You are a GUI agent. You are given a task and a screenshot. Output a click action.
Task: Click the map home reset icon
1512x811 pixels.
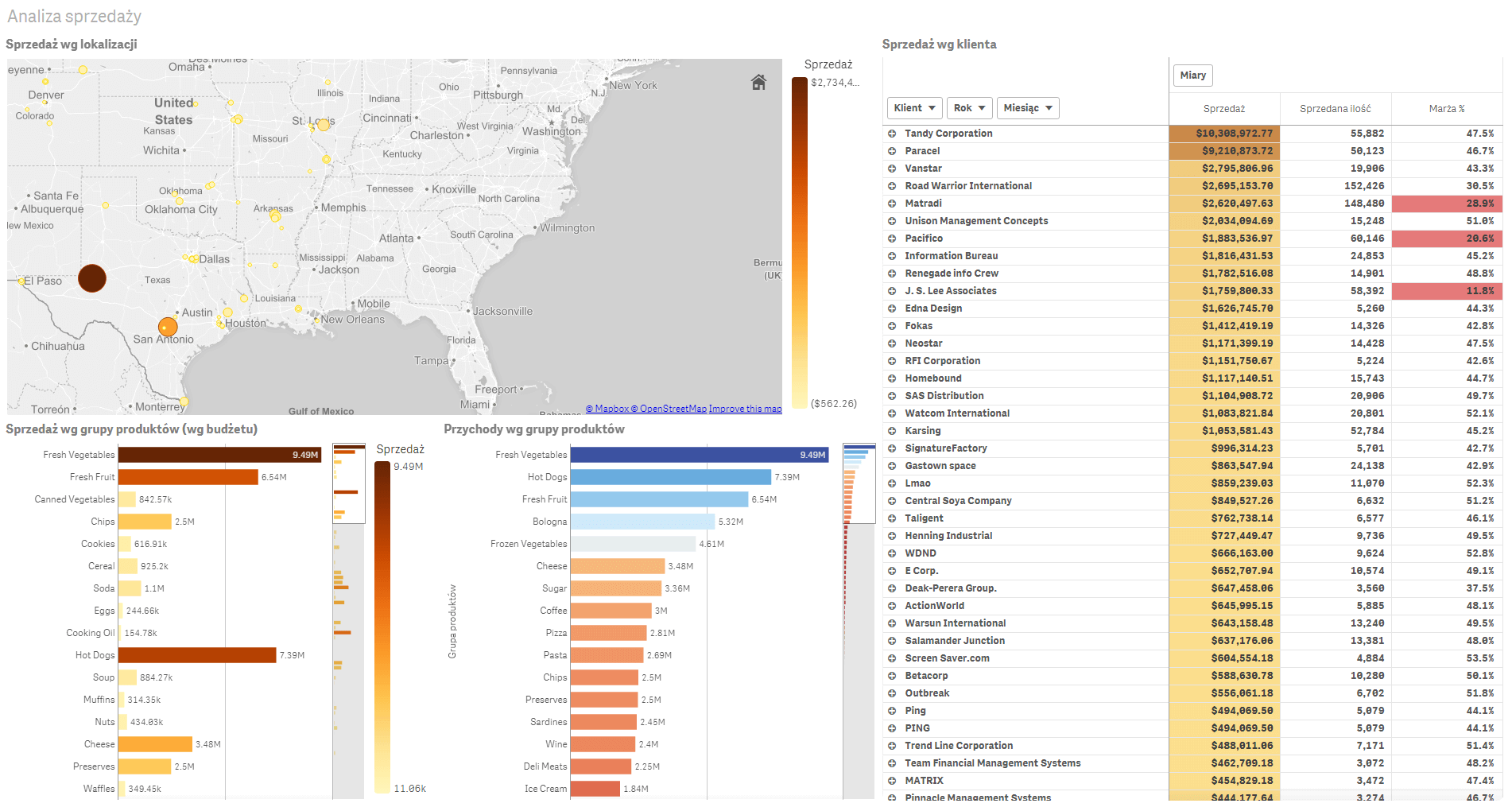point(758,82)
